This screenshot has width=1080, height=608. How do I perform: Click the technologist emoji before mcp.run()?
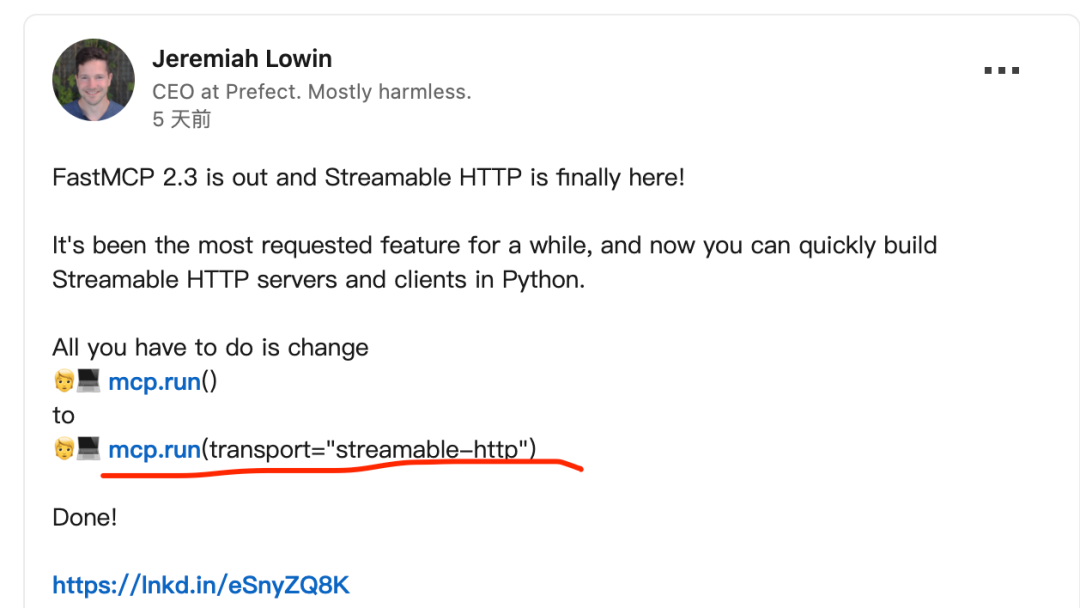77,382
